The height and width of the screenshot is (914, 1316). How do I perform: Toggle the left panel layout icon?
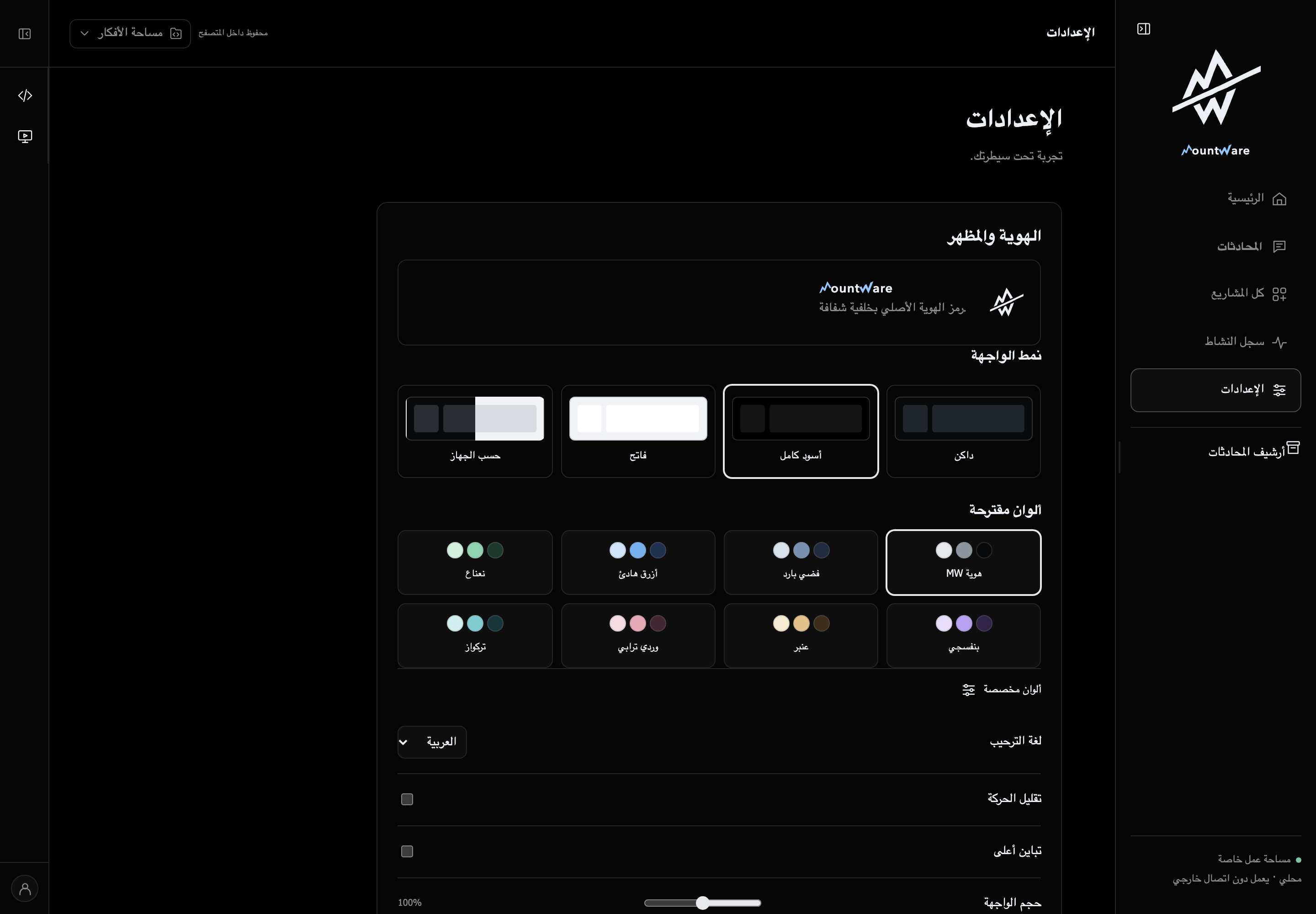pyautogui.click(x=25, y=34)
